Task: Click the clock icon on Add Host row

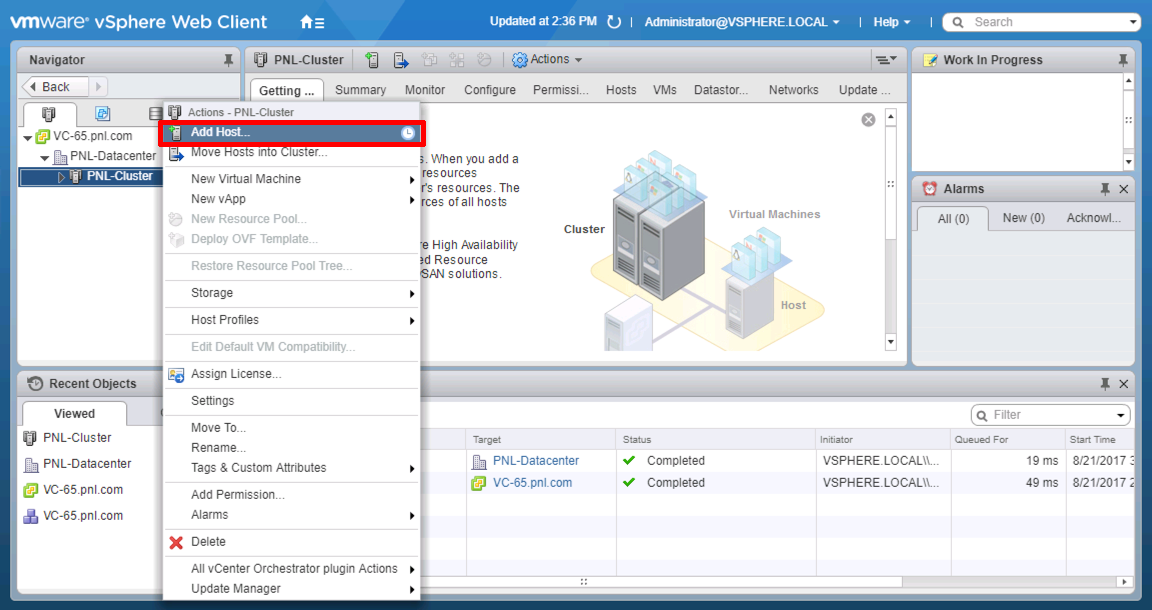Action: point(408,133)
